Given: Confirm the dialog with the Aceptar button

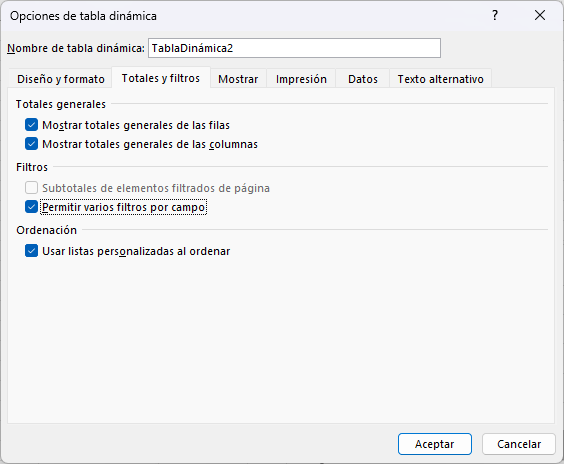Looking at the screenshot, I should click(435, 444).
